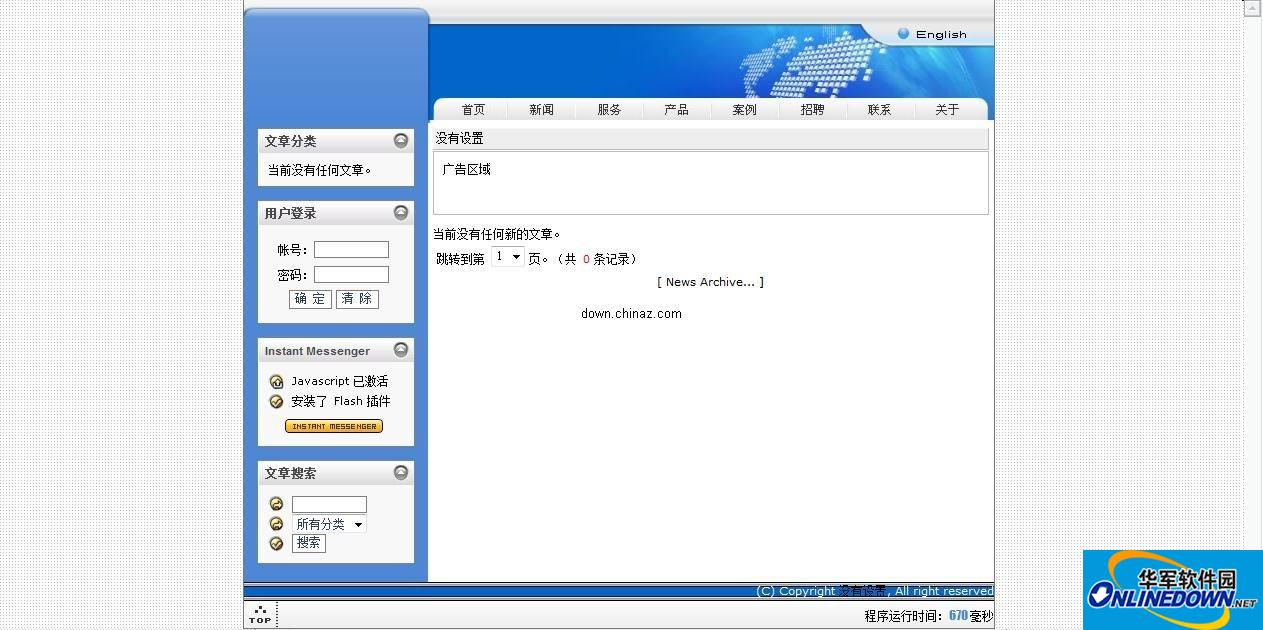
Task: Click the down.chinaz.com text
Action: (x=631, y=313)
